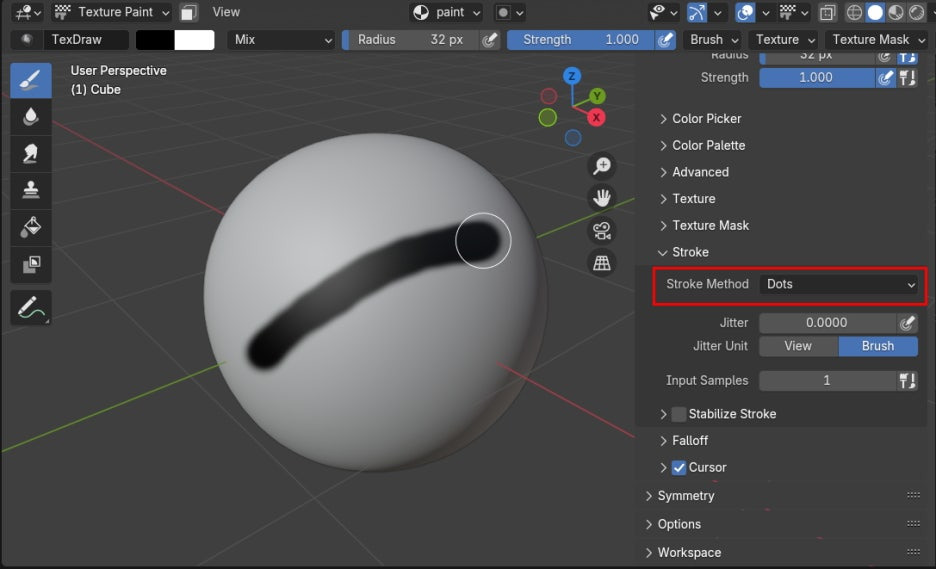Click the negative Y axis gizmo circle
The height and width of the screenshot is (569, 936).
pyautogui.click(x=547, y=118)
